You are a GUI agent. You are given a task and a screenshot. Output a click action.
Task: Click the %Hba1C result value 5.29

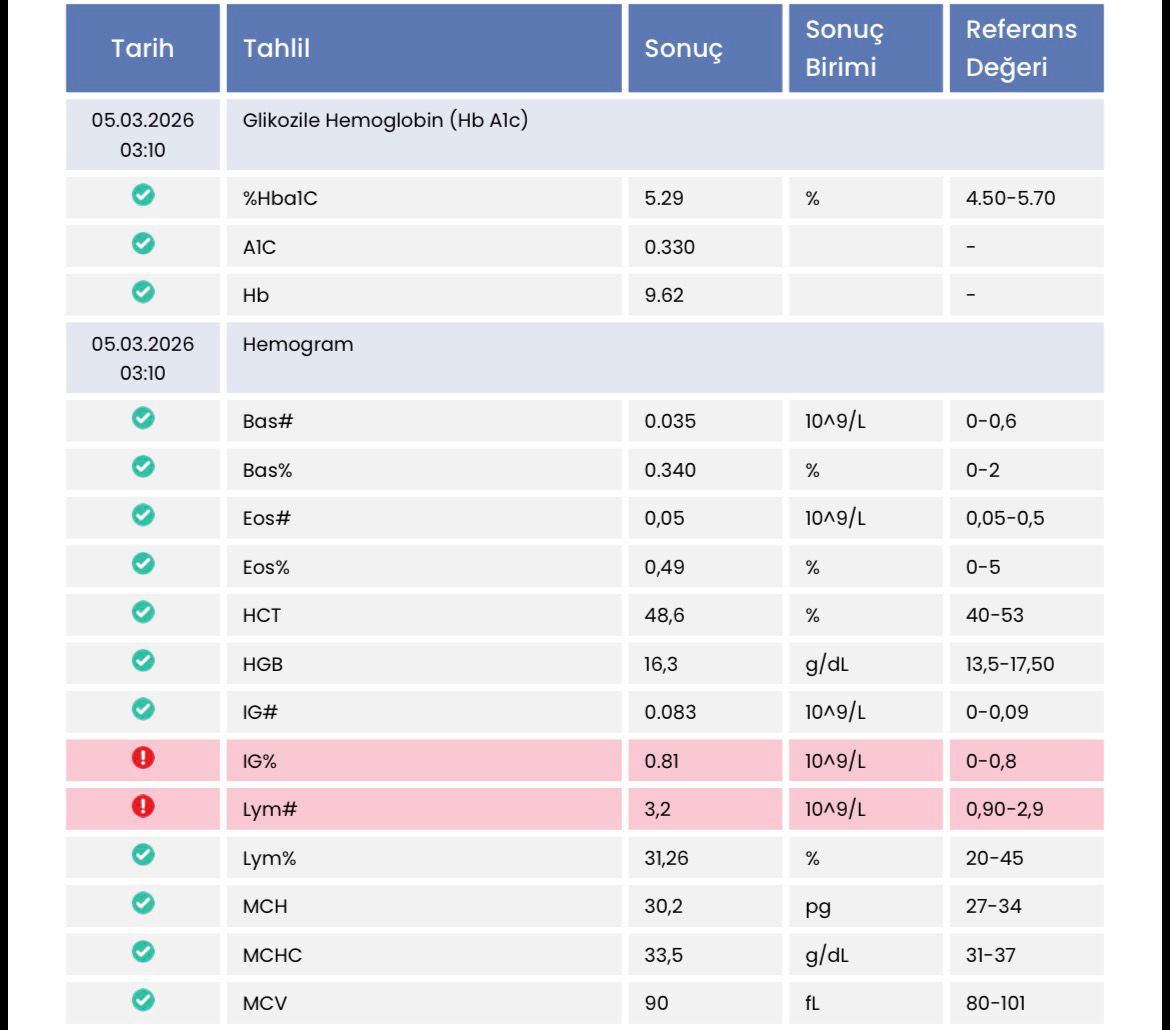[664, 198]
